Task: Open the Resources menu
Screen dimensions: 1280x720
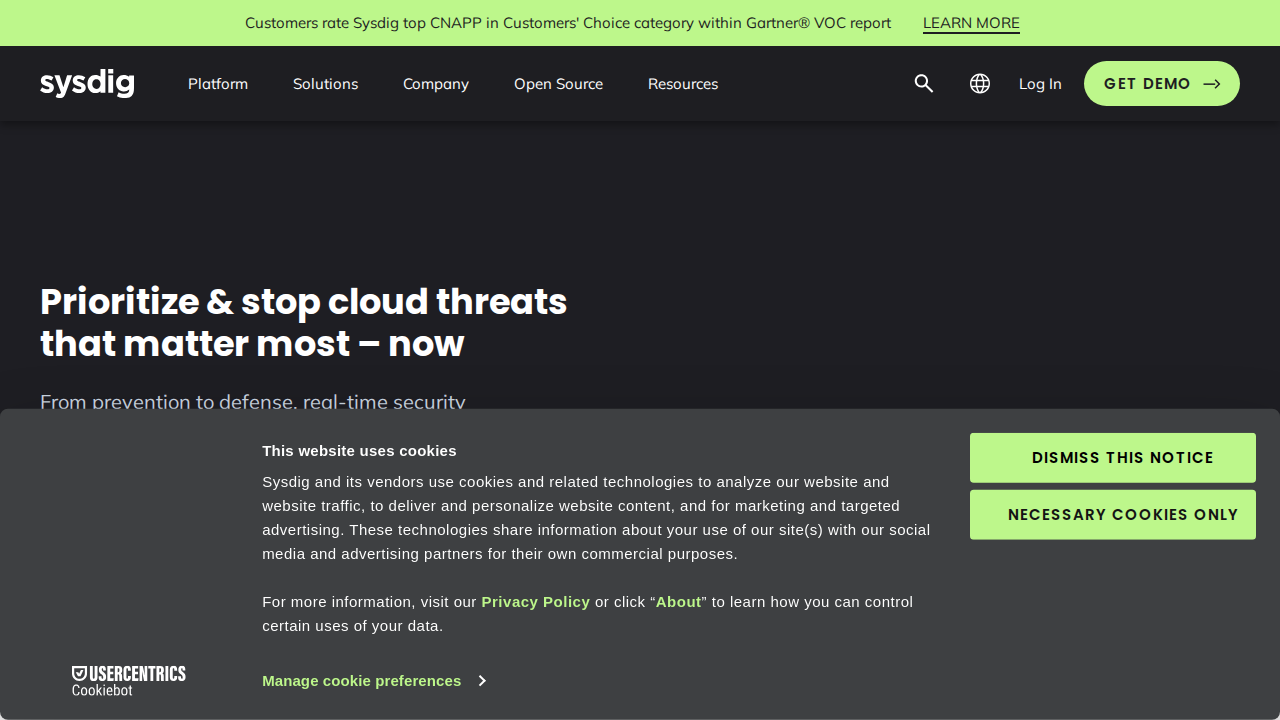Action: tap(683, 84)
